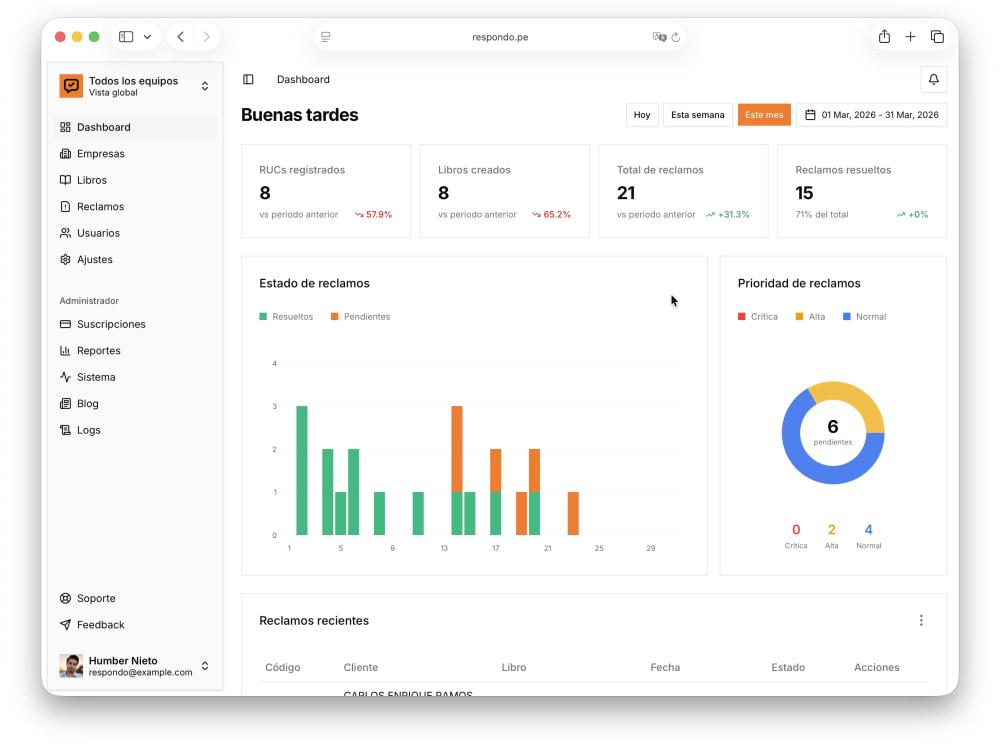Expand Humber Nieto account menu
Viewport: 1000px width, 750px height.
click(x=135, y=666)
